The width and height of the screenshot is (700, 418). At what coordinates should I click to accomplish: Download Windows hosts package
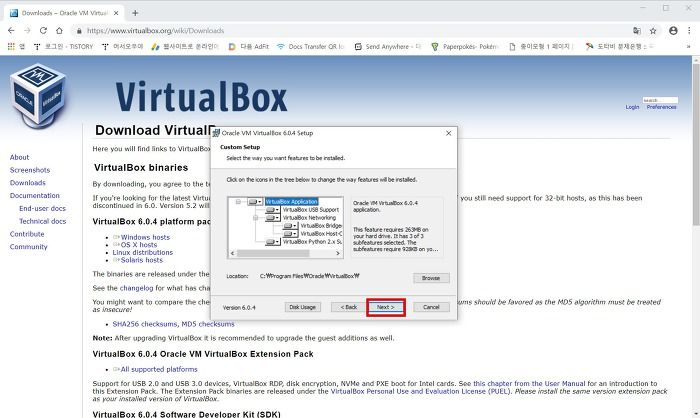point(145,237)
